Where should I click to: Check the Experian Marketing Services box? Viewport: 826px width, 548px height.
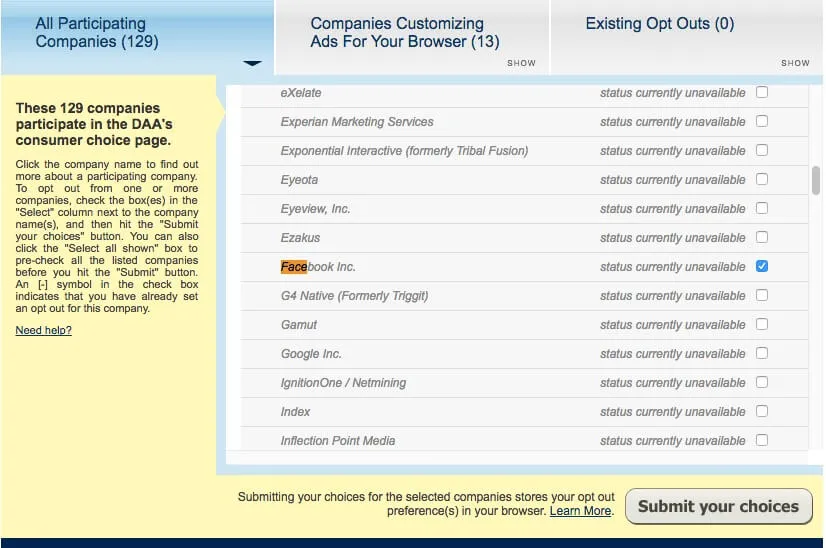click(762, 122)
